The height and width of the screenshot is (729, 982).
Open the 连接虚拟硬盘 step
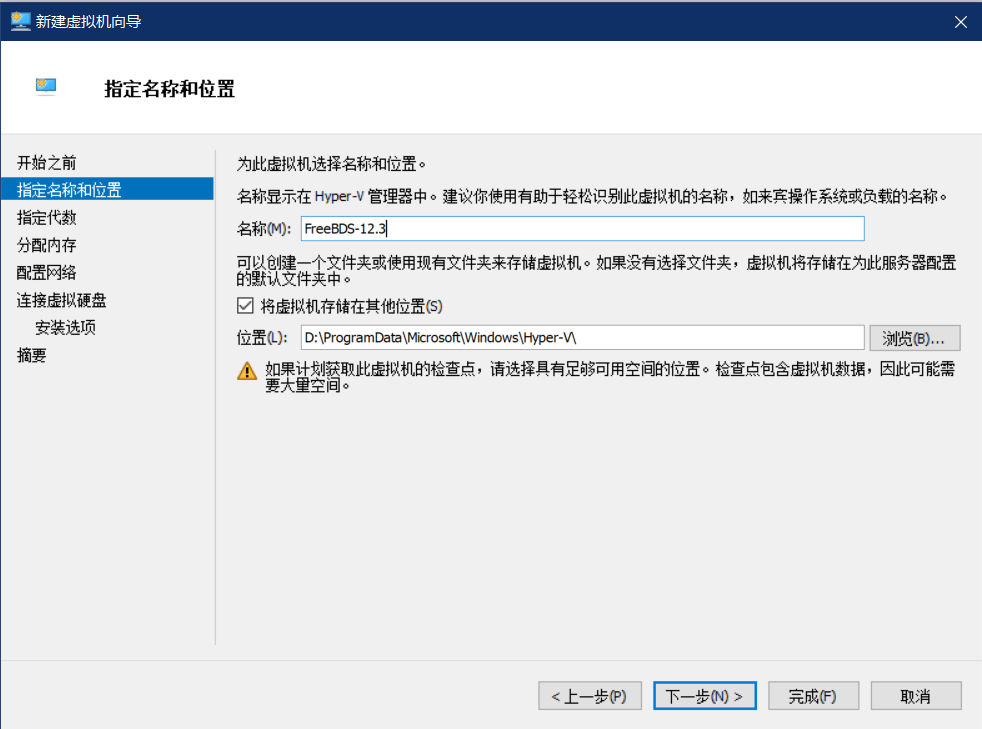click(61, 300)
